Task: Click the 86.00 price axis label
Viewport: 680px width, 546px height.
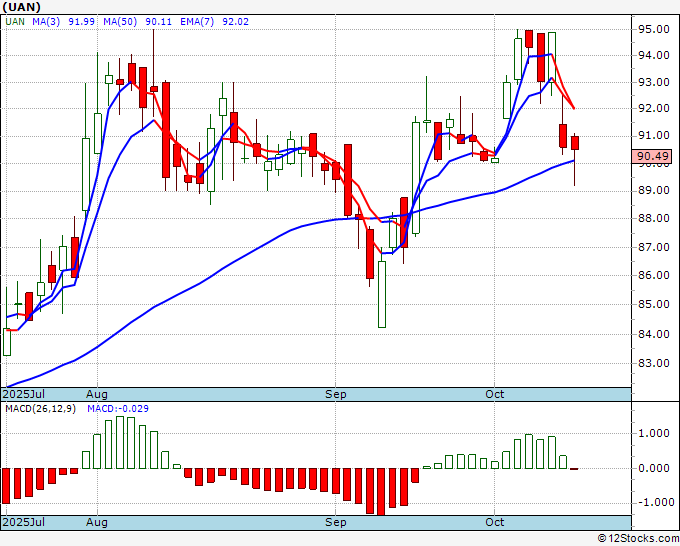Action: [654, 275]
